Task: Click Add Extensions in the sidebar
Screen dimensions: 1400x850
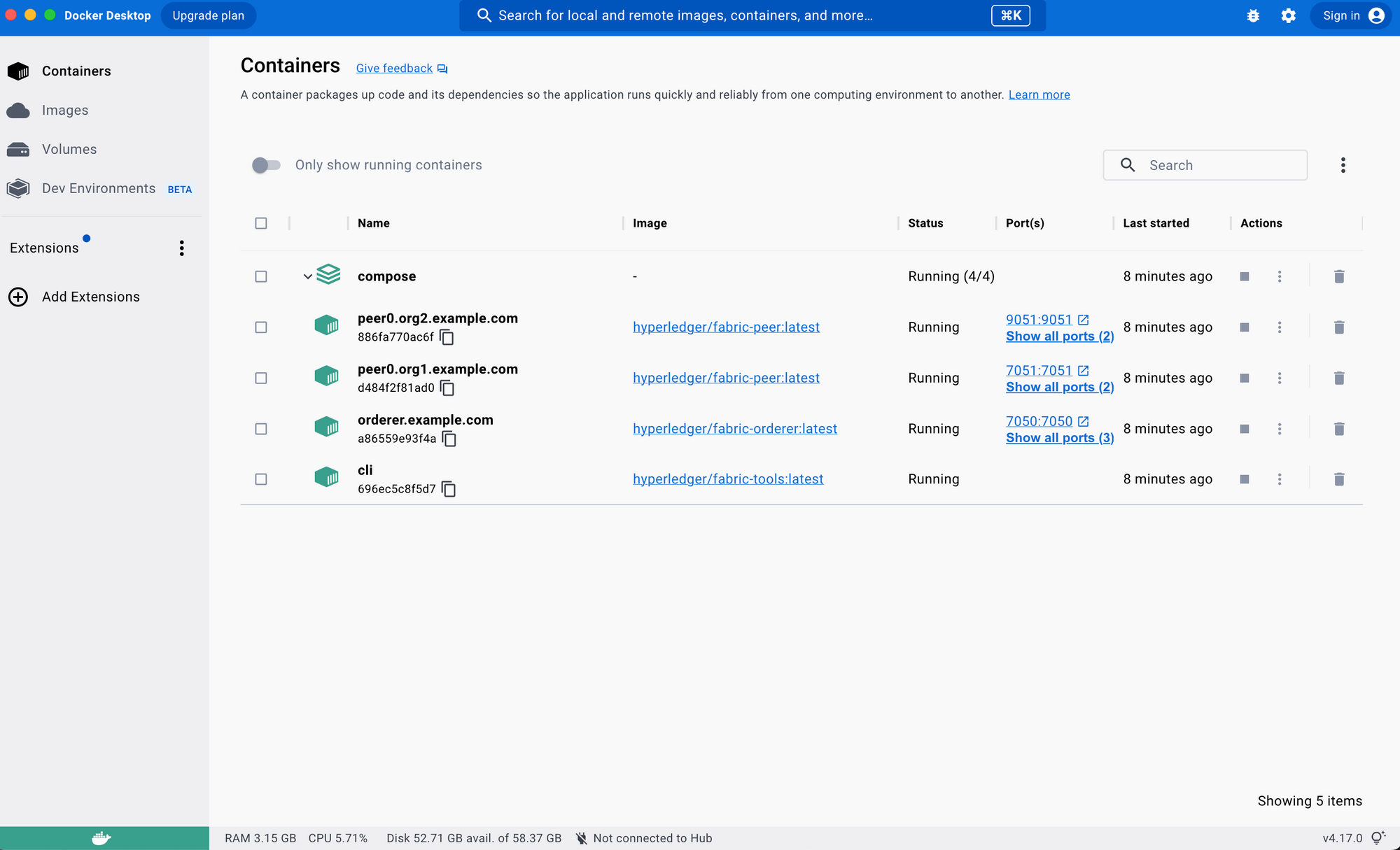Action: point(91,297)
